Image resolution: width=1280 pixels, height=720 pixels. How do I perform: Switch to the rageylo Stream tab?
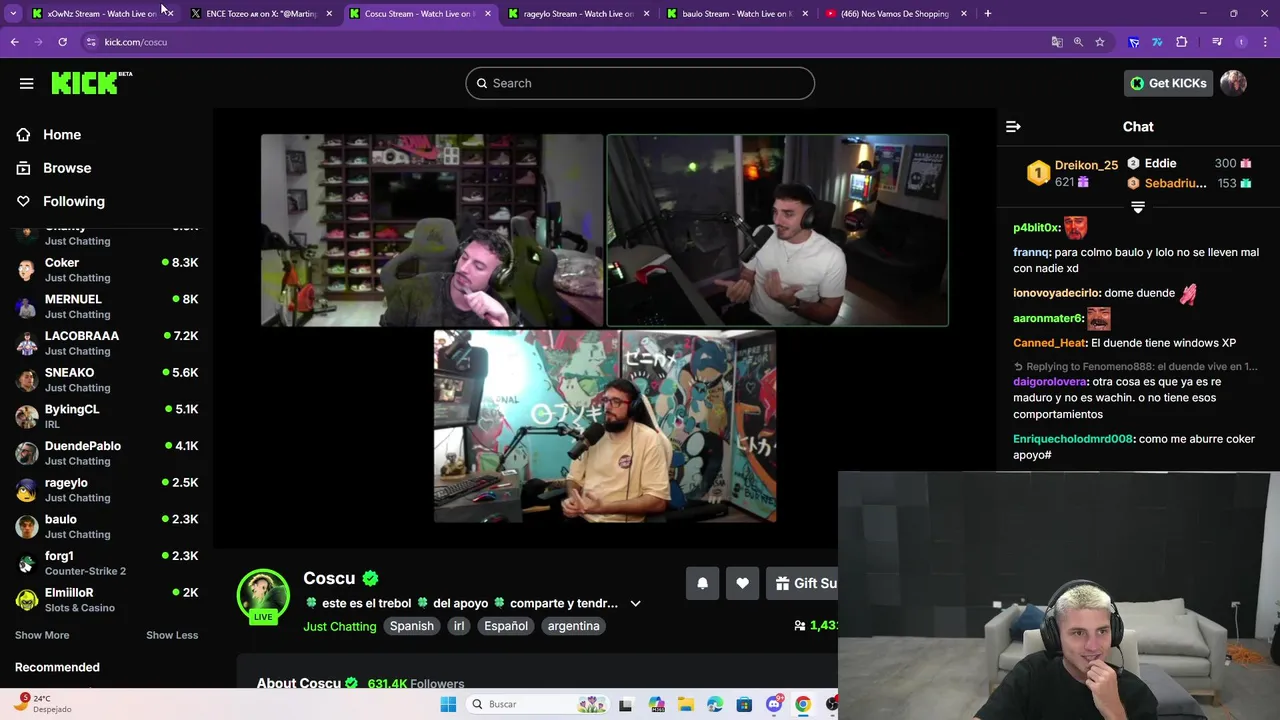click(579, 14)
